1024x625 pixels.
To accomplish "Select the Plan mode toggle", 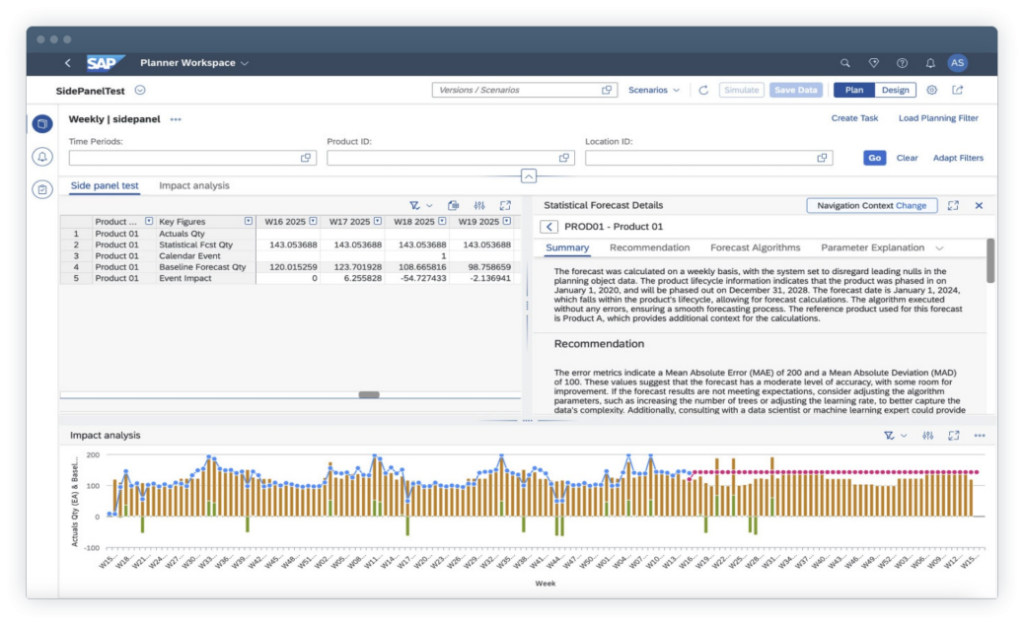I will pos(854,90).
